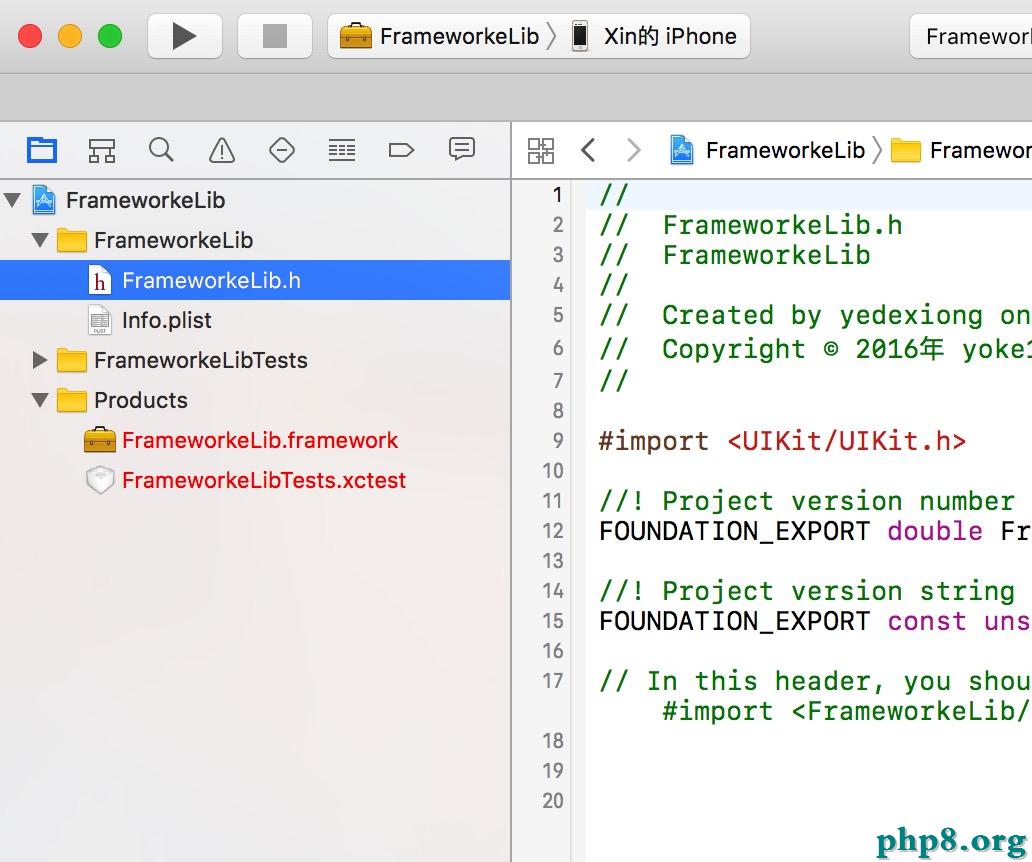Select Info.plist in the navigator
The width and height of the screenshot is (1032, 862).
click(x=166, y=320)
